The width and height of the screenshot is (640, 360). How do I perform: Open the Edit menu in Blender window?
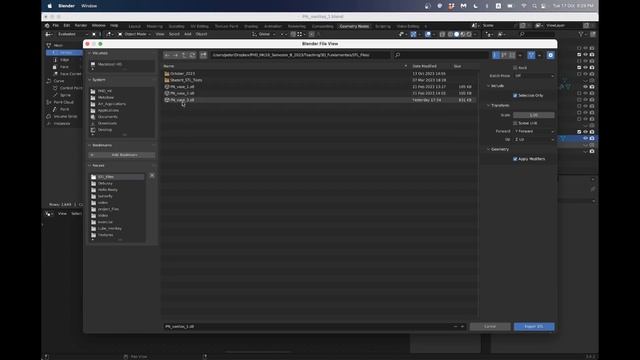(67, 26)
